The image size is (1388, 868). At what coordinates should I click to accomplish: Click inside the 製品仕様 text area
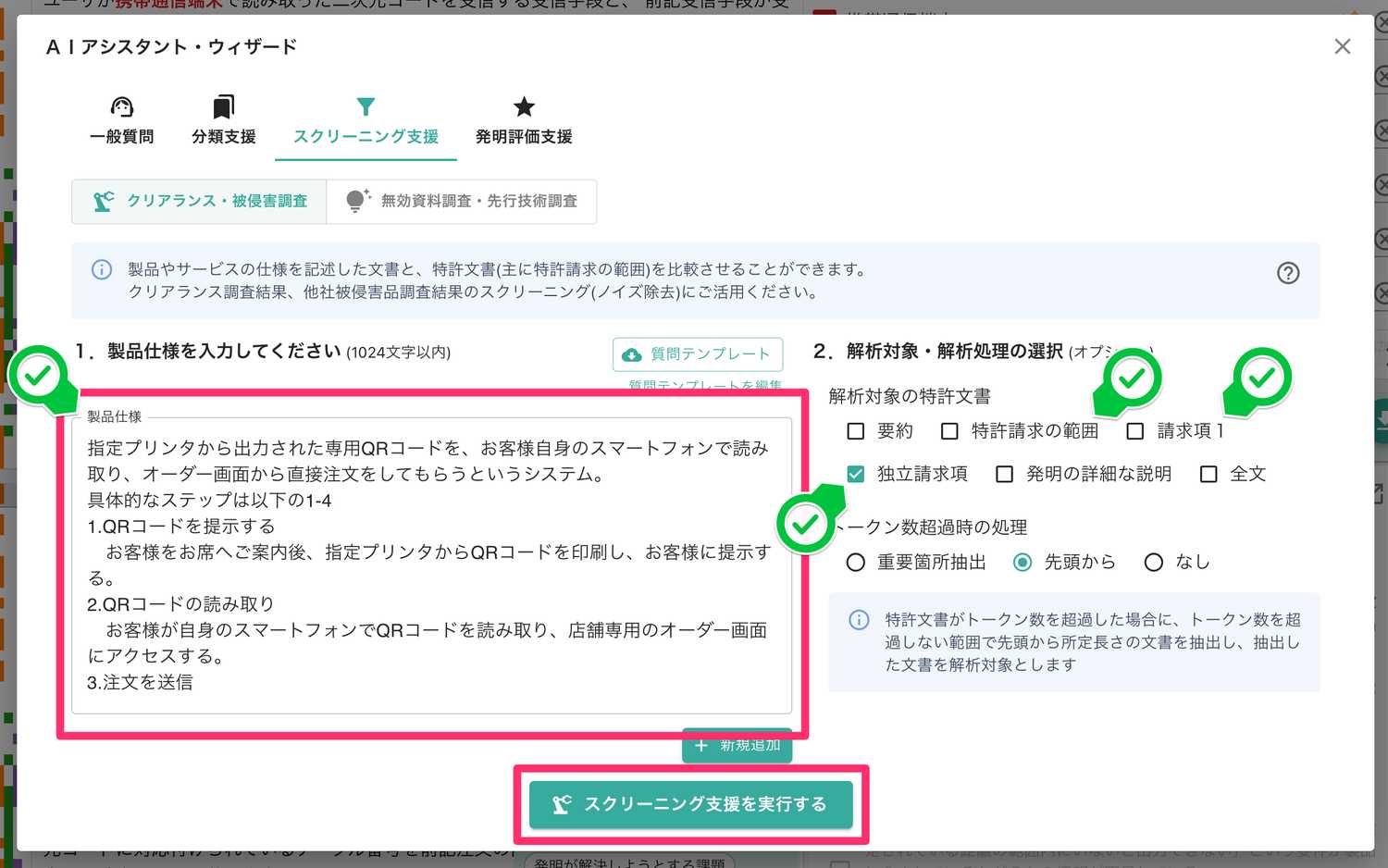tap(431, 565)
